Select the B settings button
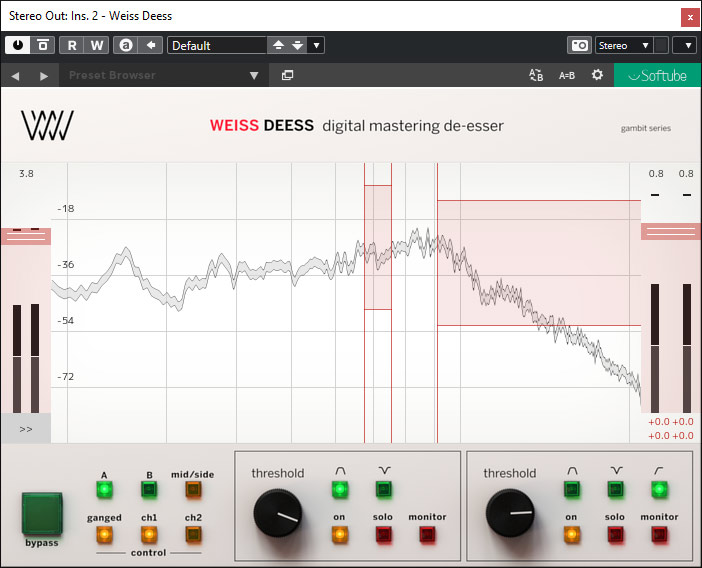 pos(149,490)
